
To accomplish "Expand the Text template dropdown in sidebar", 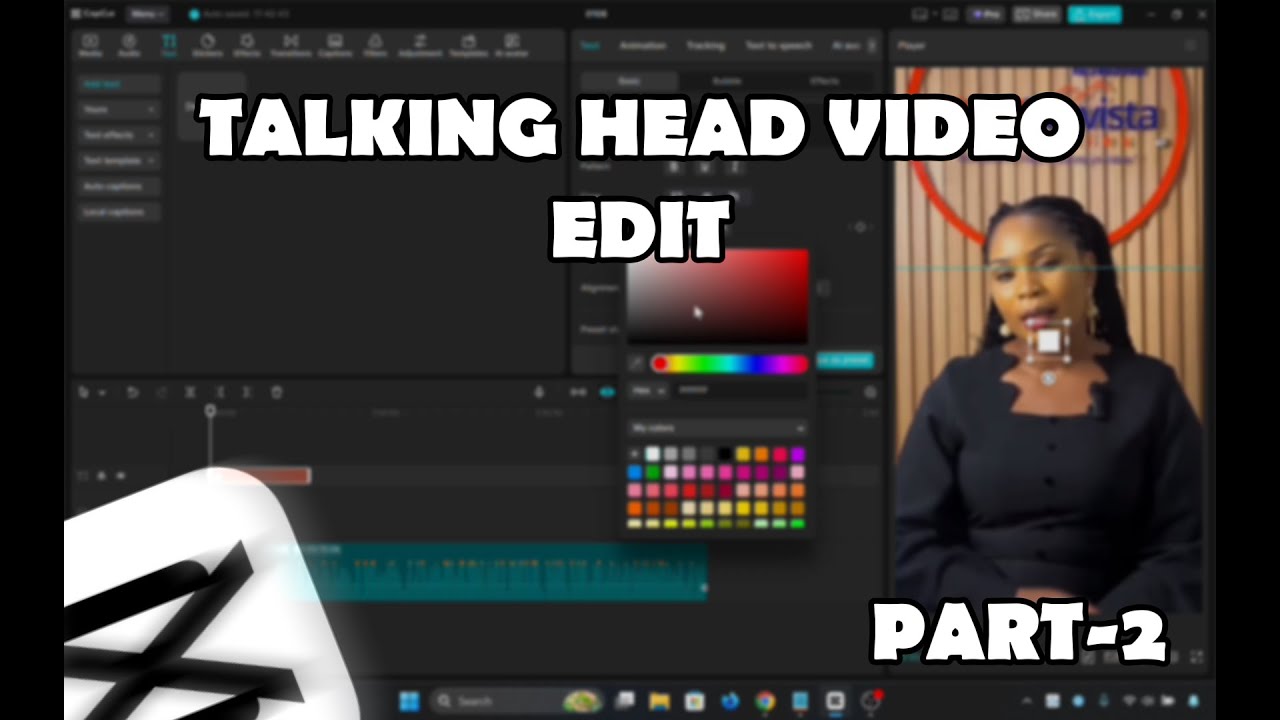I will 151,160.
